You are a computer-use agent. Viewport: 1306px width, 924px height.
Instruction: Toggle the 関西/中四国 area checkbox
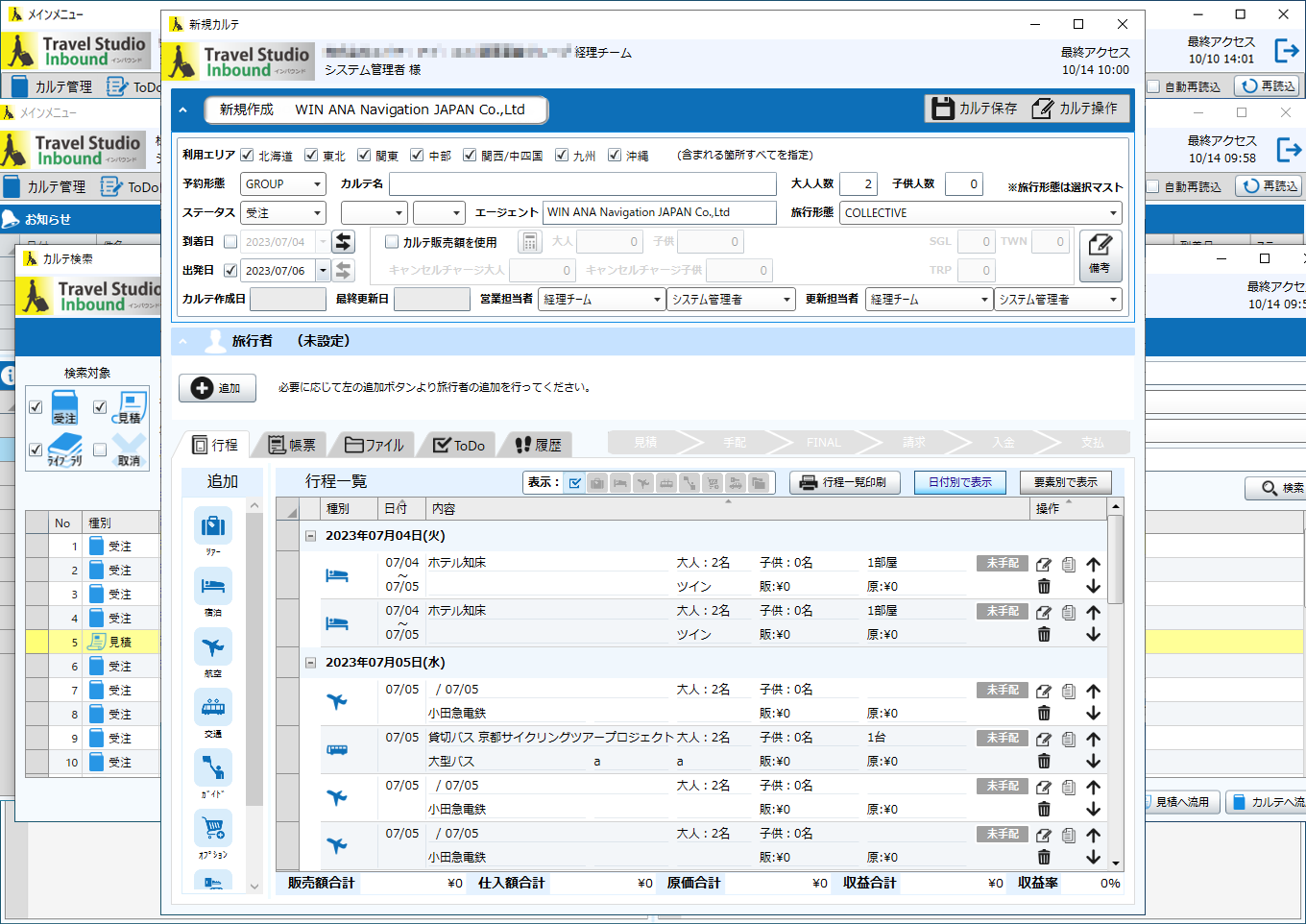tap(470, 155)
